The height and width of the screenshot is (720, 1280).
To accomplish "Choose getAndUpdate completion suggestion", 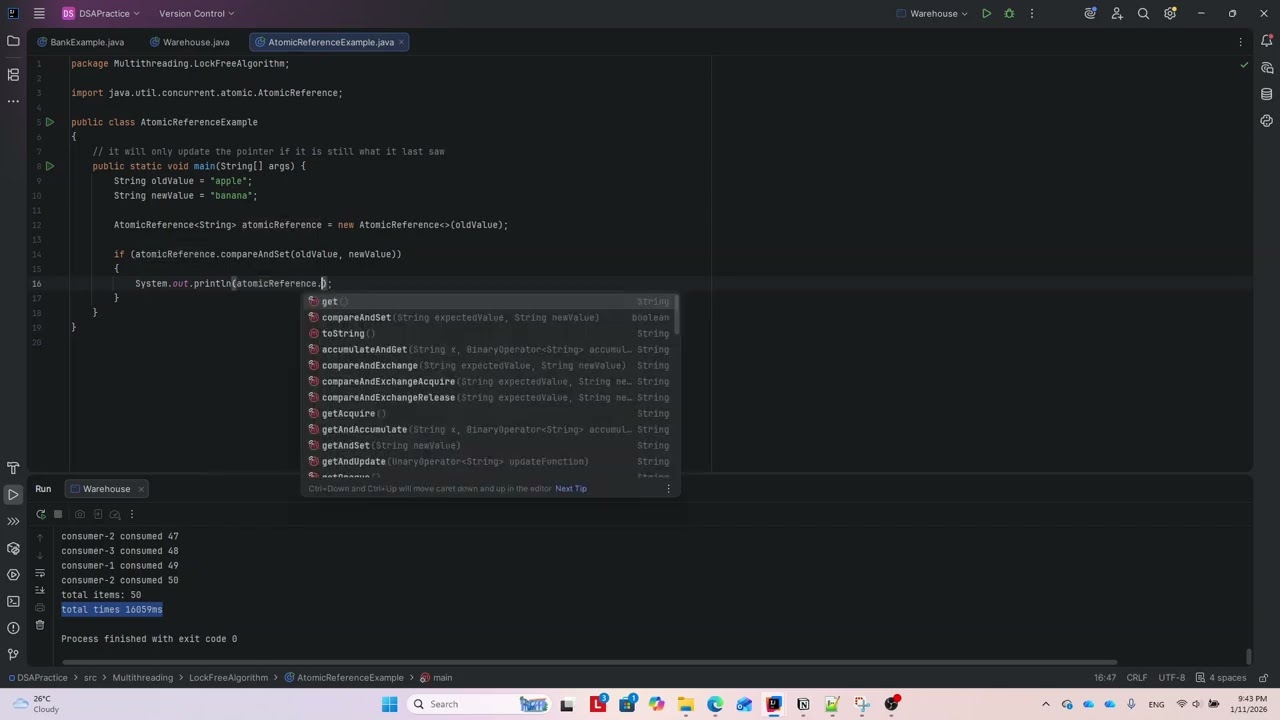I will pos(490,462).
